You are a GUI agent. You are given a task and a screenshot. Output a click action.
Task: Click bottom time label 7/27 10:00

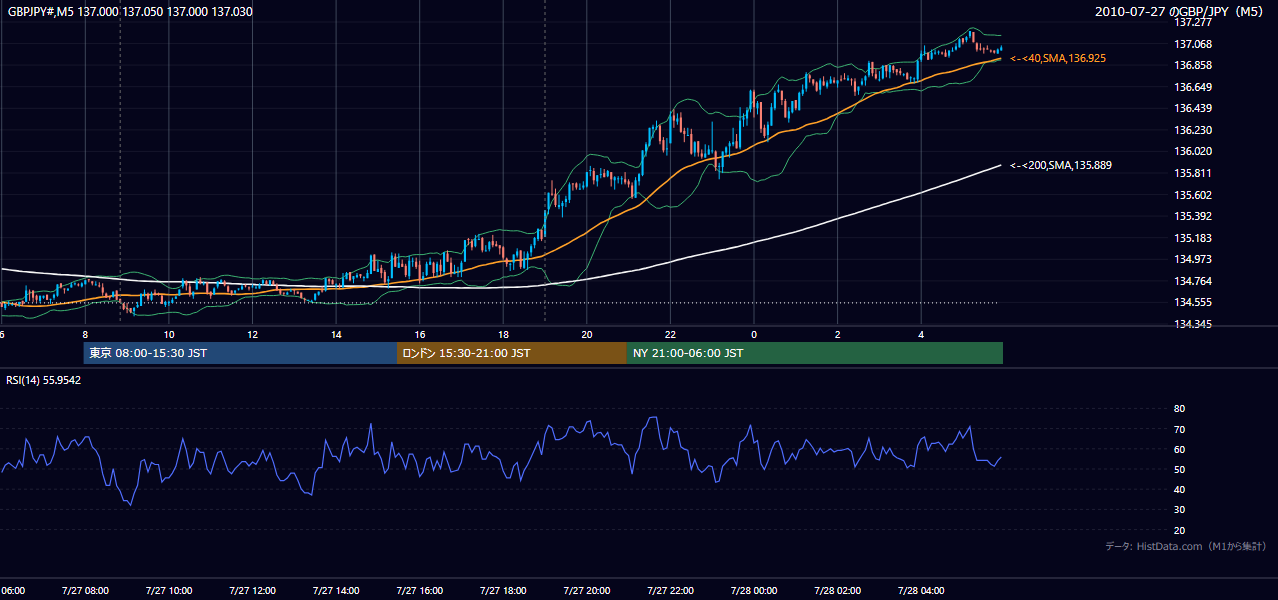tap(168, 590)
